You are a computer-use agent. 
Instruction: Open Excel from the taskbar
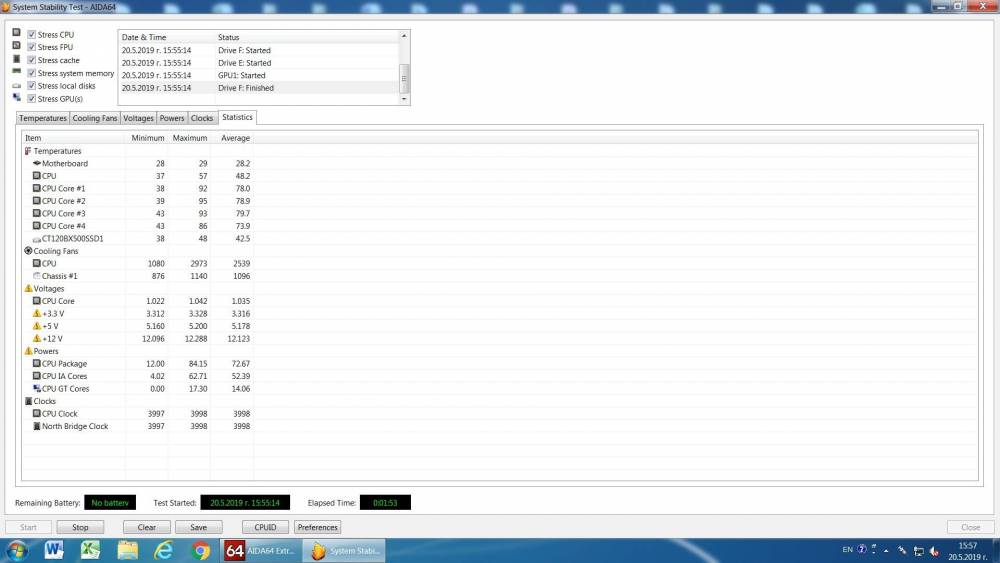pos(91,550)
